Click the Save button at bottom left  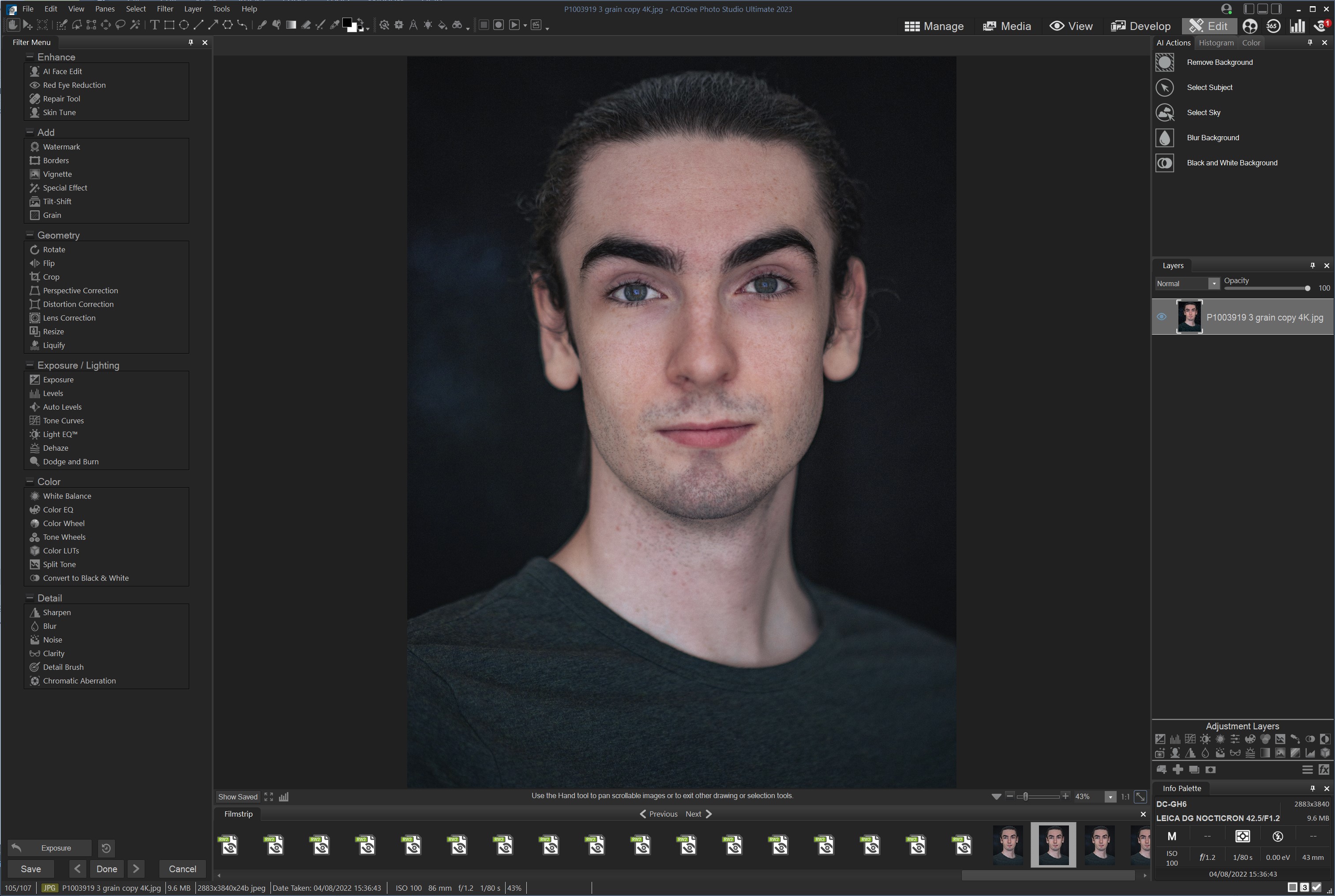point(30,868)
